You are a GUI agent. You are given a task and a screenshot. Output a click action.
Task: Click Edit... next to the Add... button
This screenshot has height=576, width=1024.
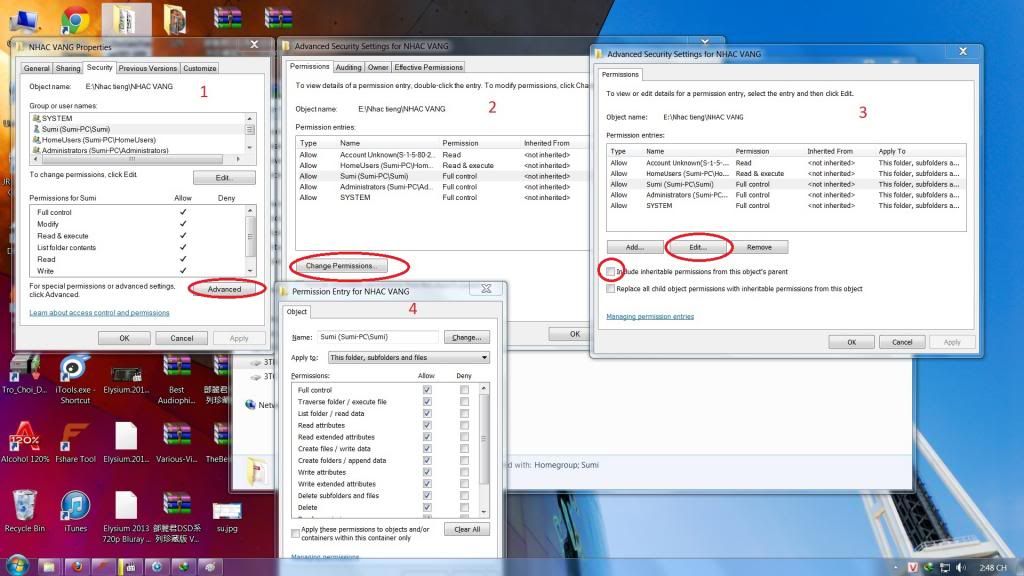[697, 247]
